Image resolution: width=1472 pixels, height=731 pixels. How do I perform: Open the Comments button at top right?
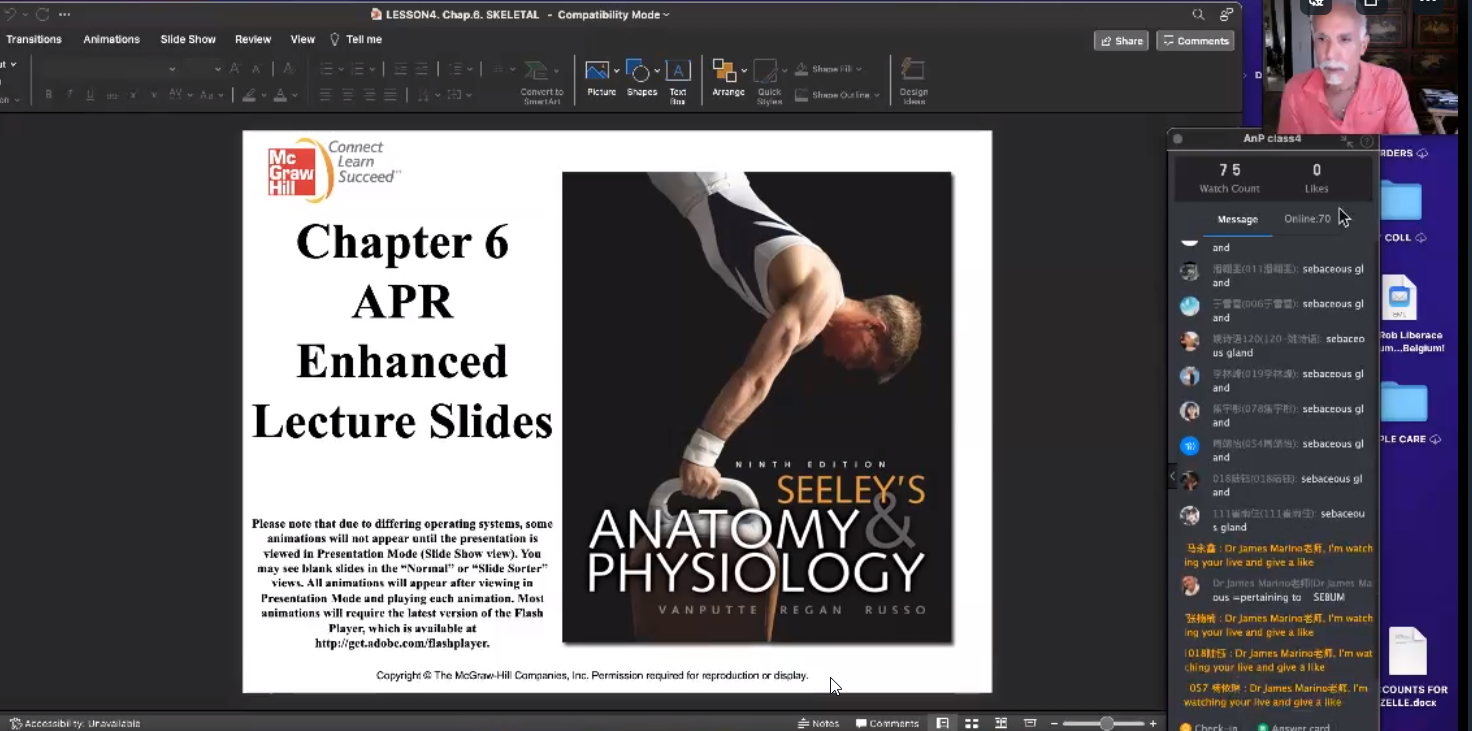1195,41
